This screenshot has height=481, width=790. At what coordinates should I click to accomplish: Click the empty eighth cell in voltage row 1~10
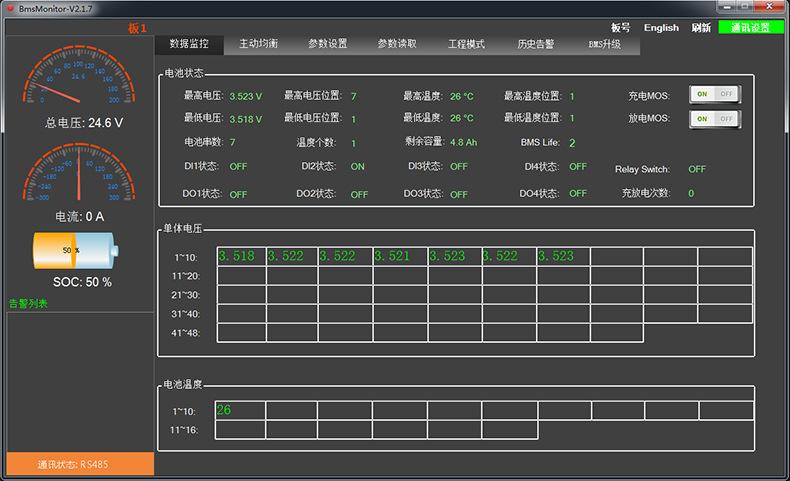(617, 256)
